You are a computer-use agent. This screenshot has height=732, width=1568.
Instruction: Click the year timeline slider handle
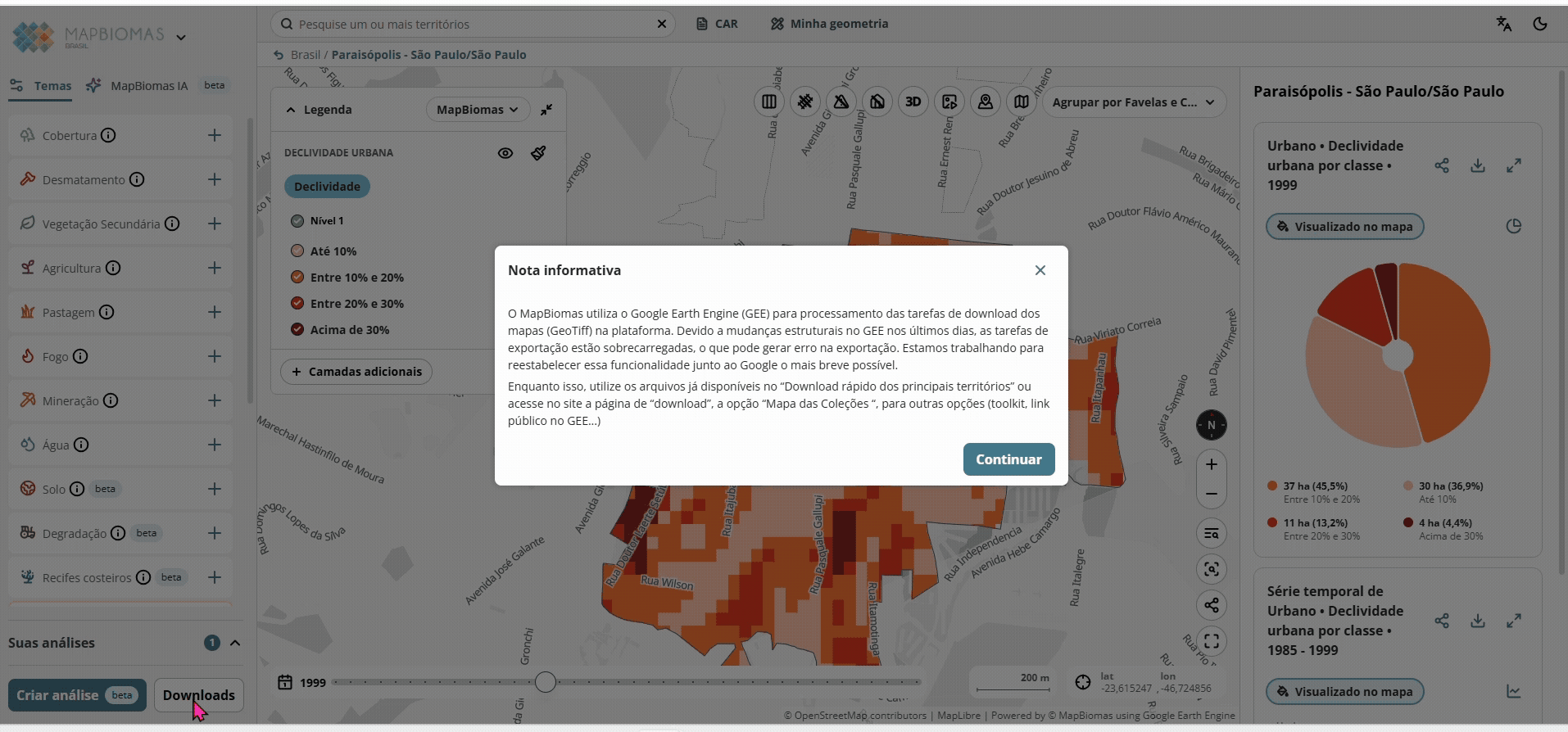click(x=546, y=681)
